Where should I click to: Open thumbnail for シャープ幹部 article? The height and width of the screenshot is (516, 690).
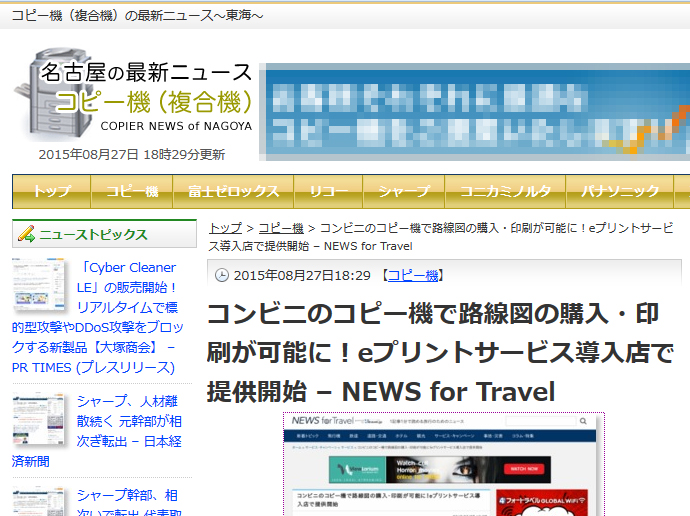(39, 502)
